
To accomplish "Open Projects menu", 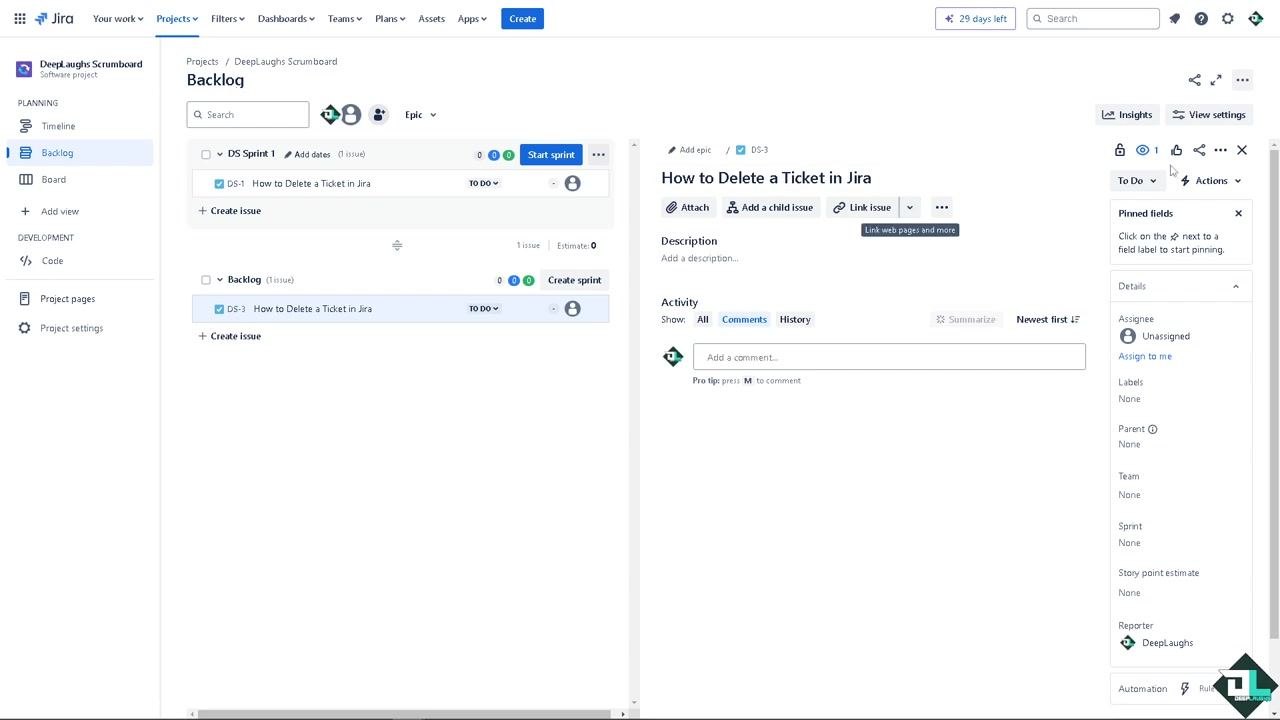I will click(x=177, y=18).
